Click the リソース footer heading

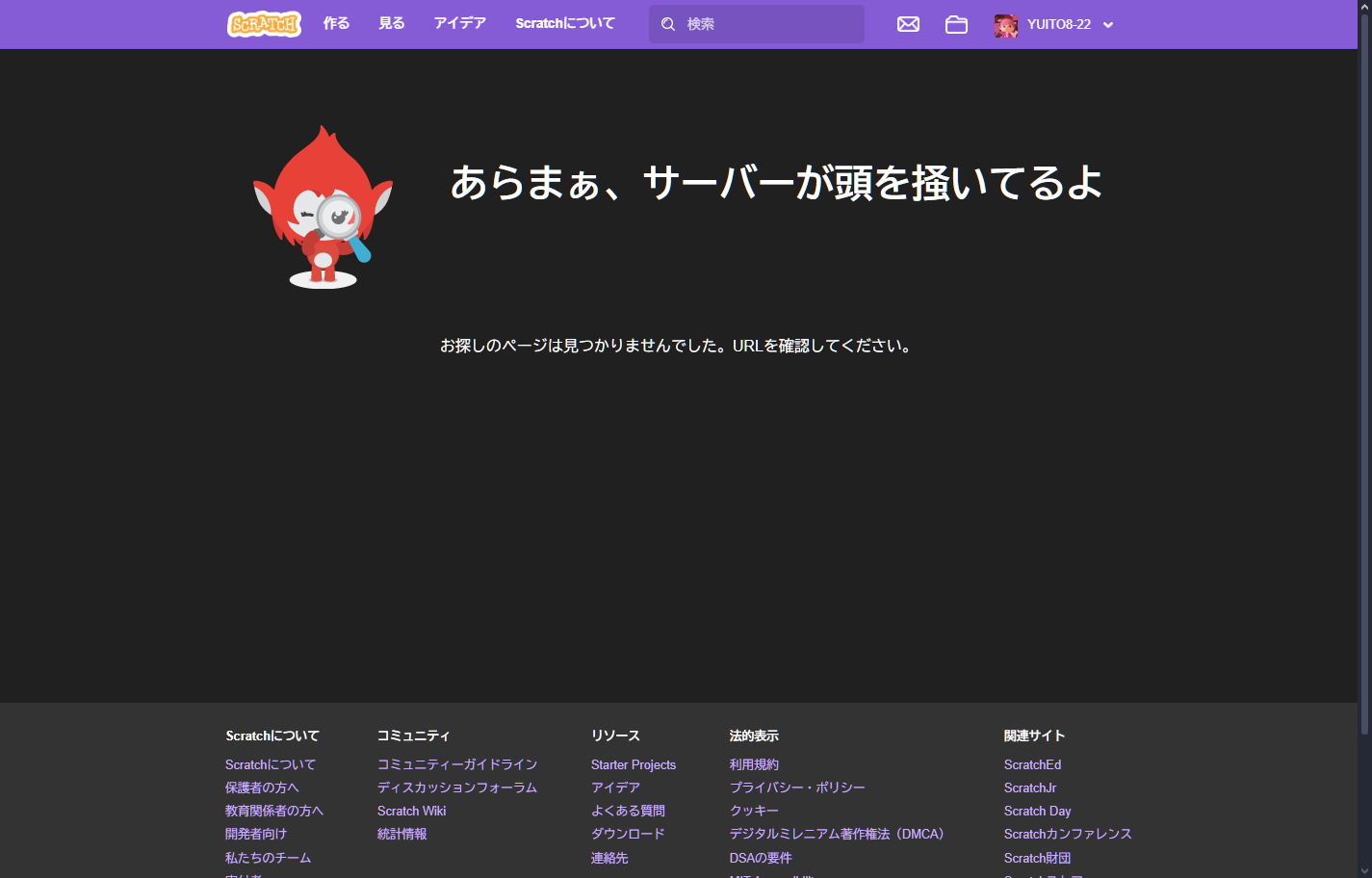tap(615, 736)
